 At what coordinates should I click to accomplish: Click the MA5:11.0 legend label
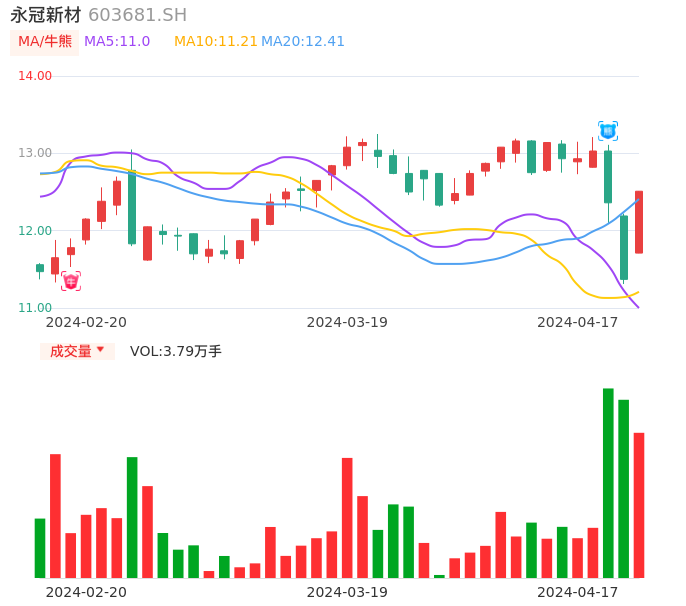click(117, 42)
